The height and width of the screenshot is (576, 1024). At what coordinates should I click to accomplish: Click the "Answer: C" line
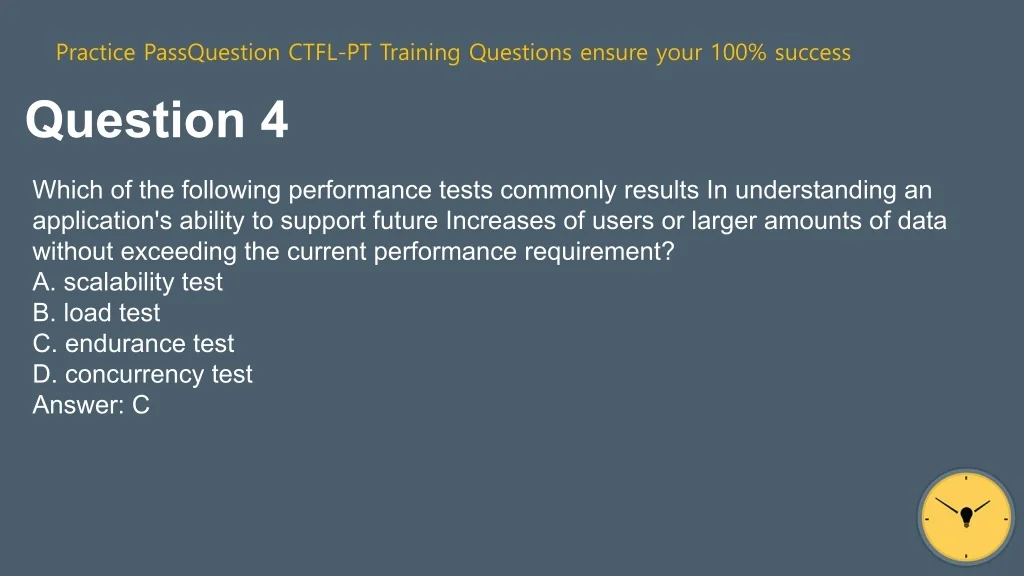point(91,405)
